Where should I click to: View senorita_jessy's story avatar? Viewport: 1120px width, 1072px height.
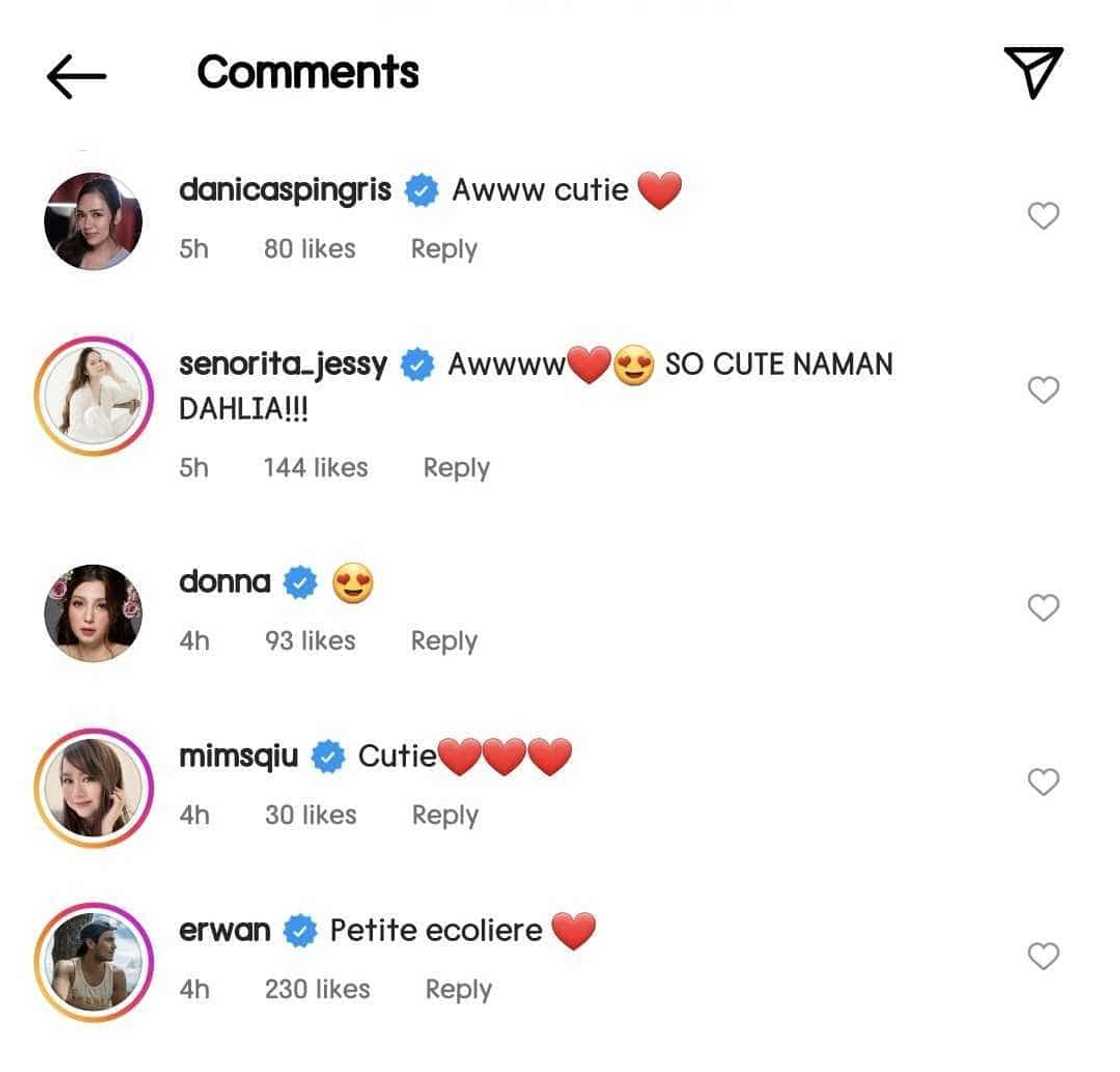[93, 395]
